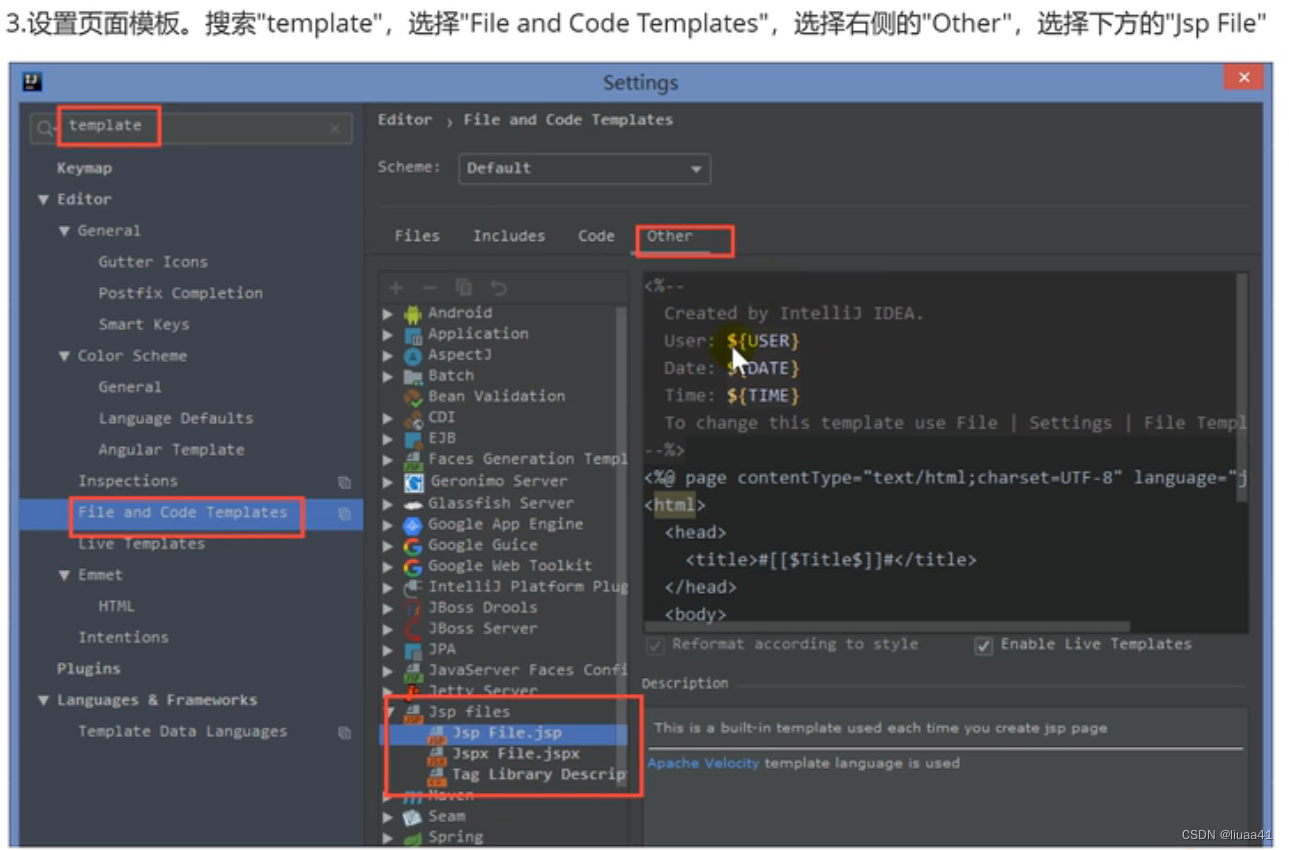Select Gutter Icons under General
This screenshot has width=1289, height=850.
(x=153, y=262)
